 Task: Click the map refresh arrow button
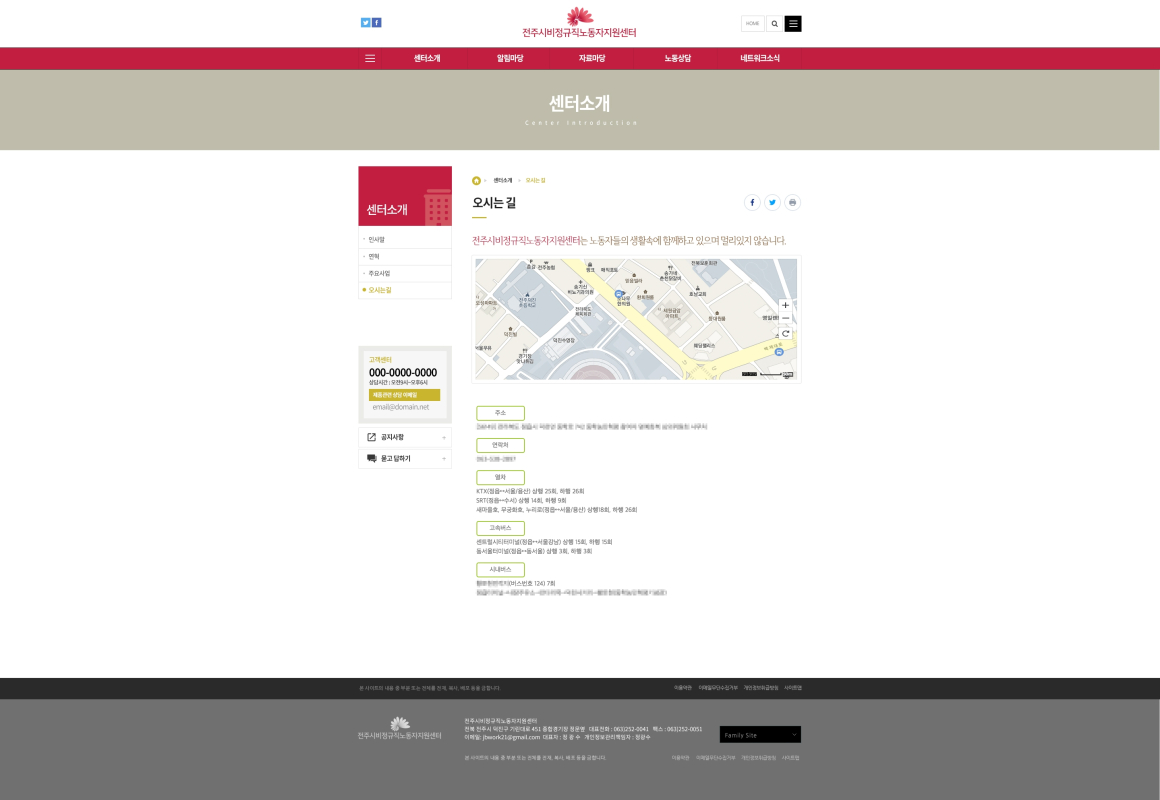coord(785,334)
